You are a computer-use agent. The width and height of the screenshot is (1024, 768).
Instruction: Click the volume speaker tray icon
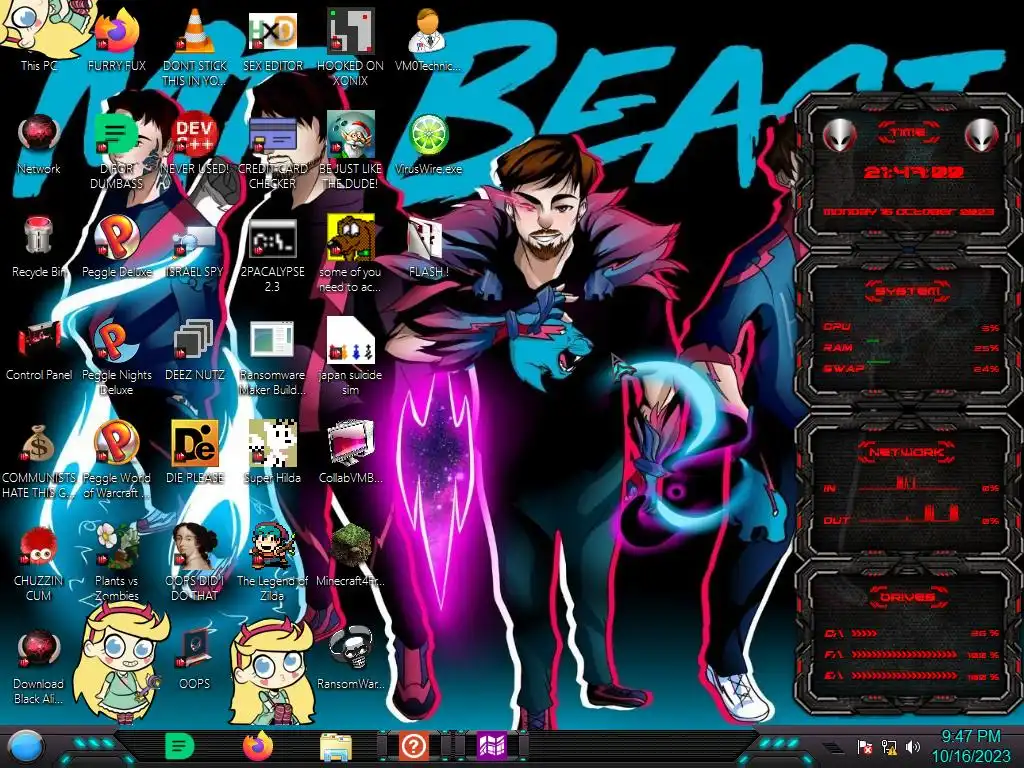coord(912,746)
